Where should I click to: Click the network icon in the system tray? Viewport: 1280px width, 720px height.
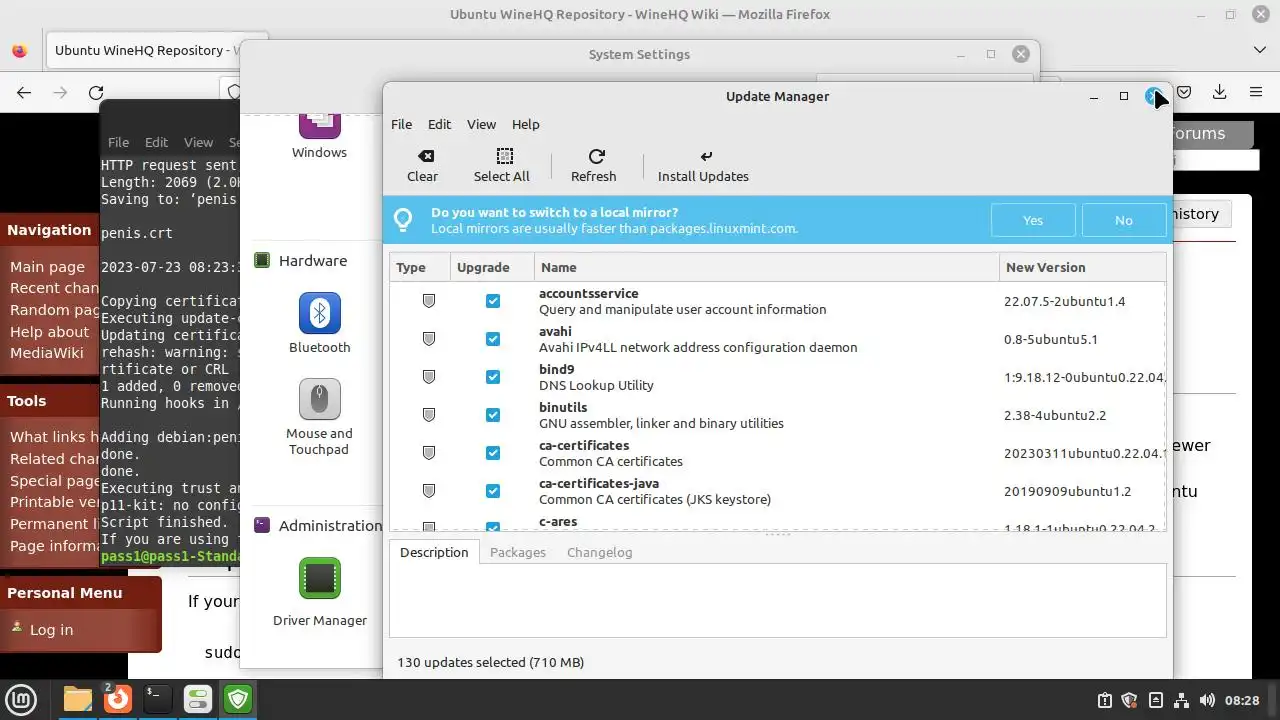[x=1181, y=700]
